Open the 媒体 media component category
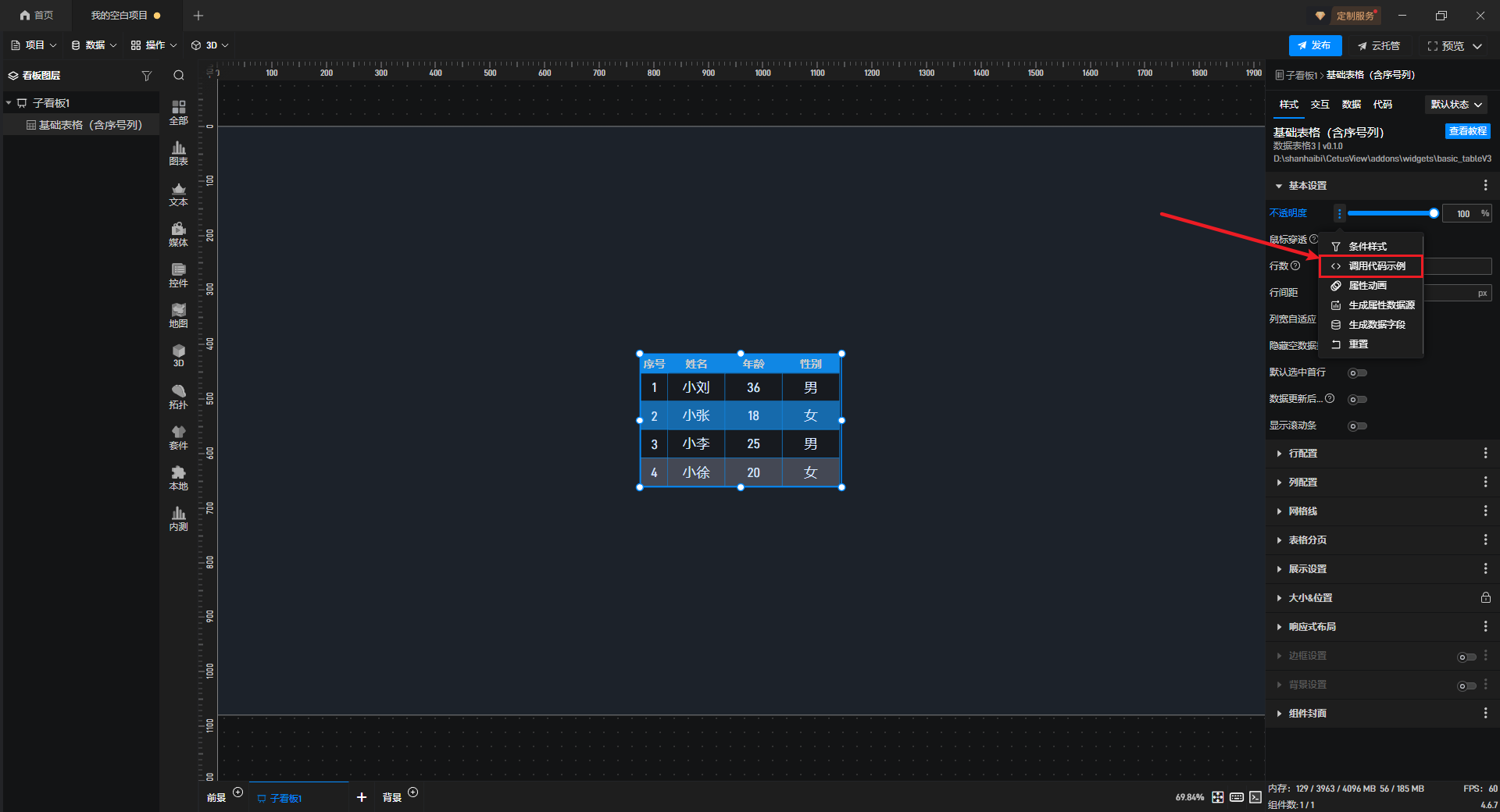 pyautogui.click(x=178, y=234)
